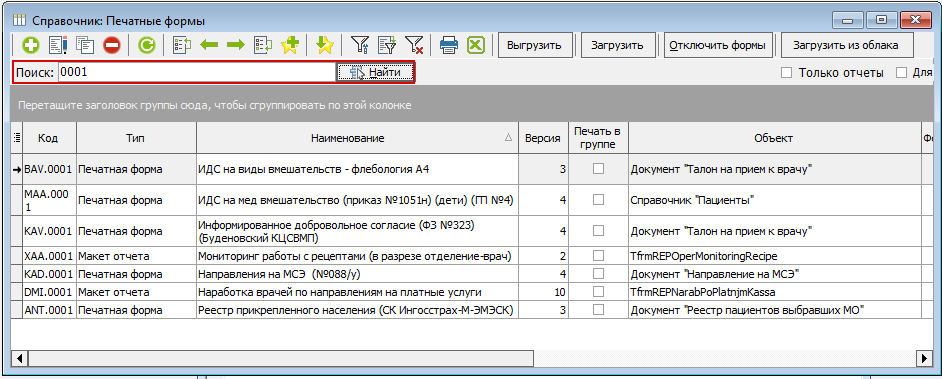The height and width of the screenshot is (379, 942).
Task: Toggle Печать в группе for ANT.0001 row
Action: tap(598, 310)
